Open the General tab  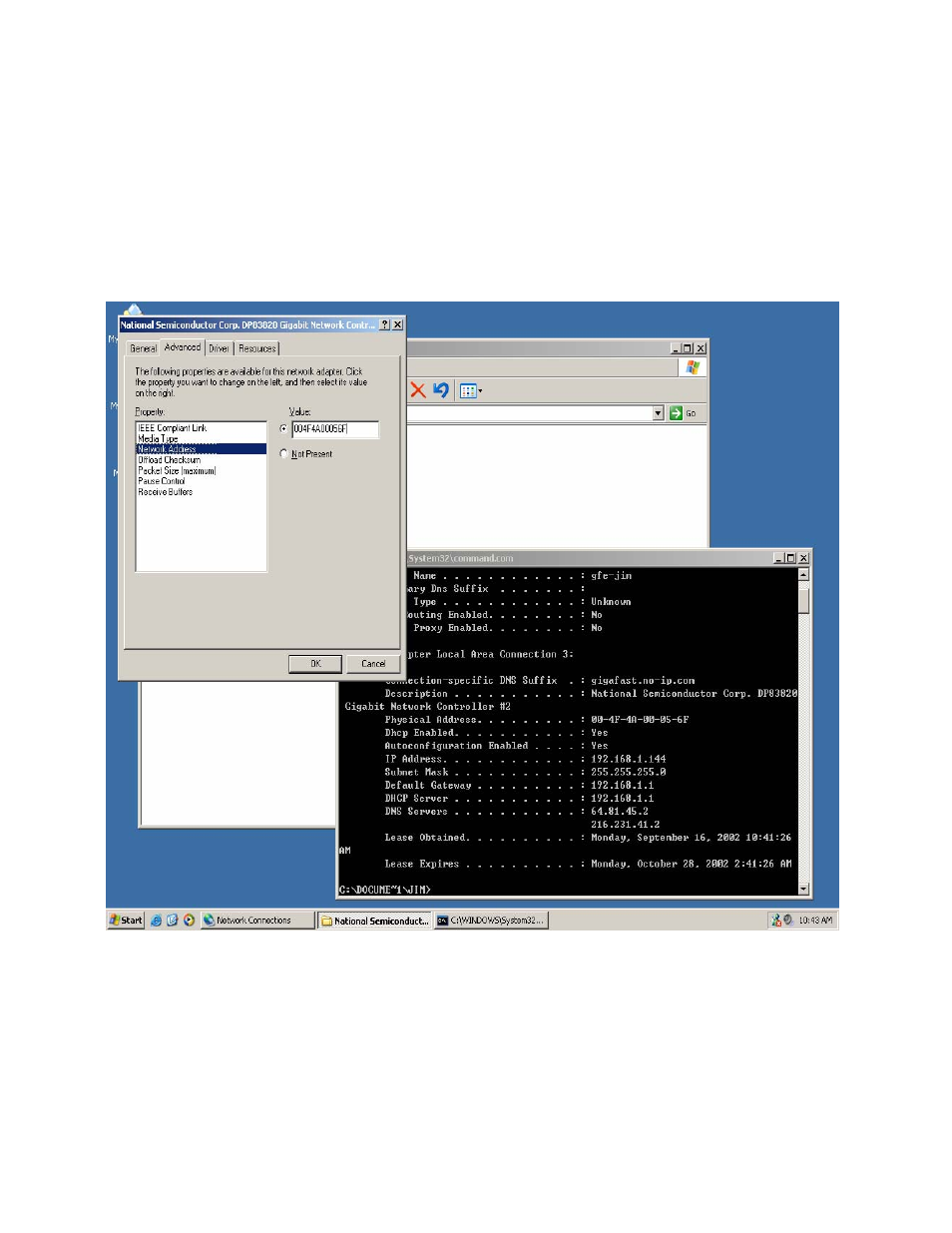(143, 348)
